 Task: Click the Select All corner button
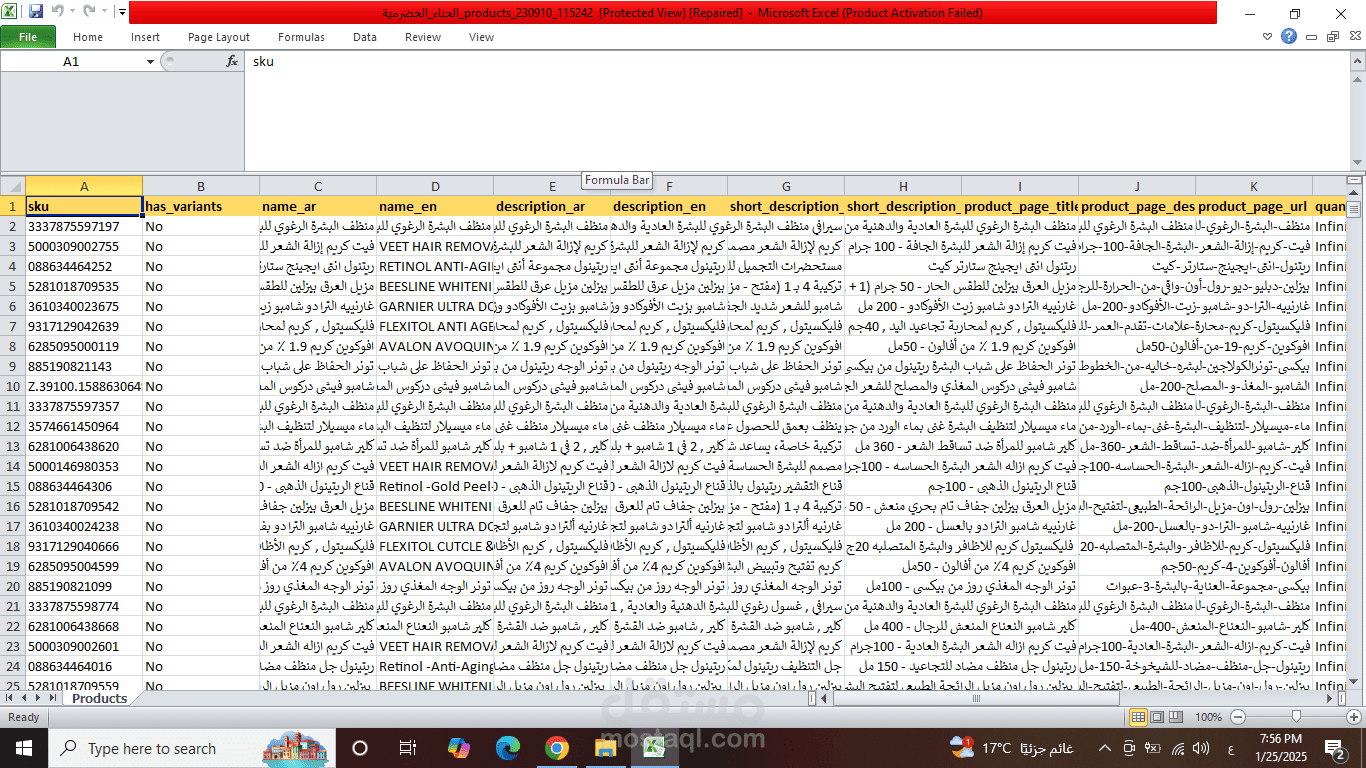(x=13, y=186)
